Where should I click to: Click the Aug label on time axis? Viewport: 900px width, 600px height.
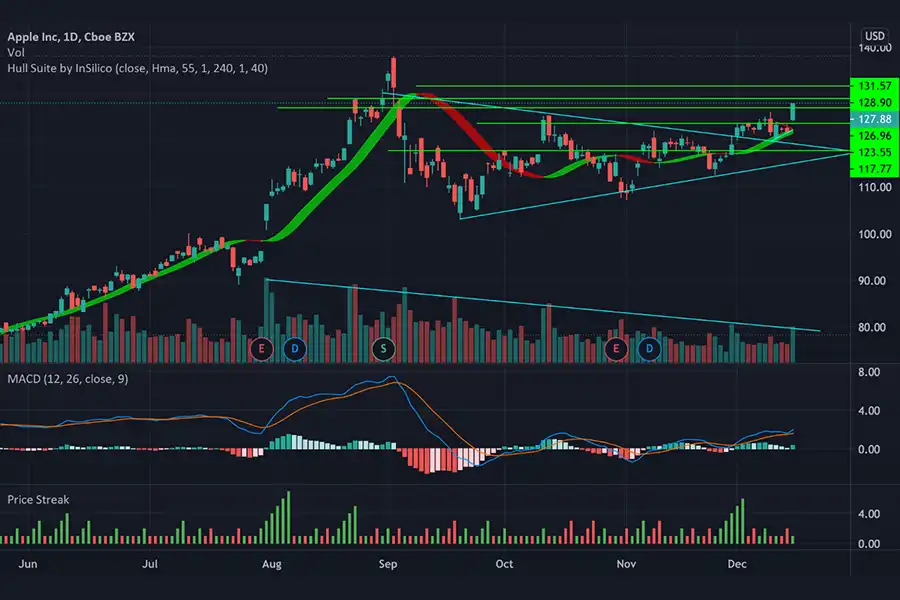(271, 564)
